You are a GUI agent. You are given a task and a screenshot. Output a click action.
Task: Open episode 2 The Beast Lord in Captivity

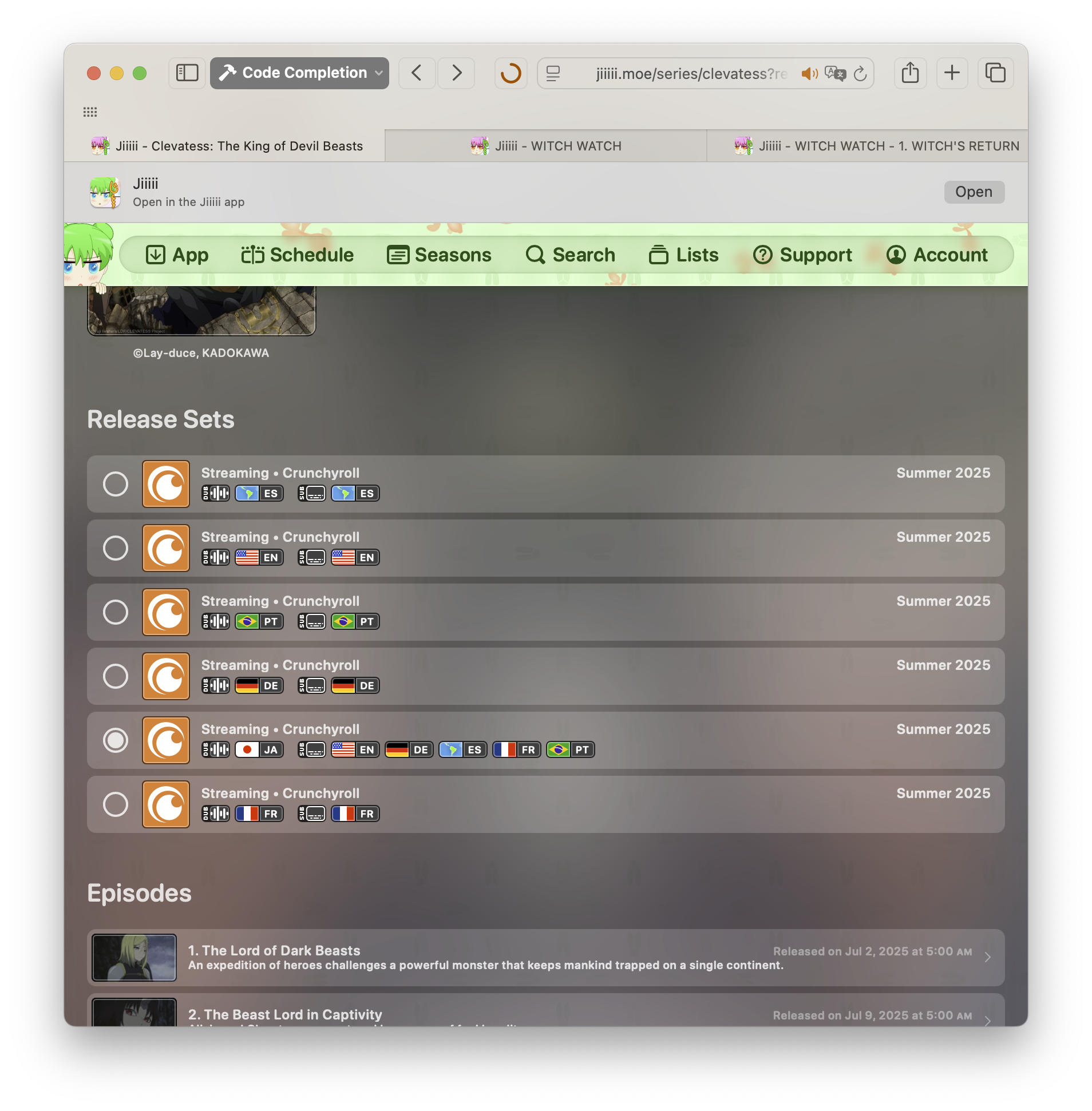(x=546, y=1010)
